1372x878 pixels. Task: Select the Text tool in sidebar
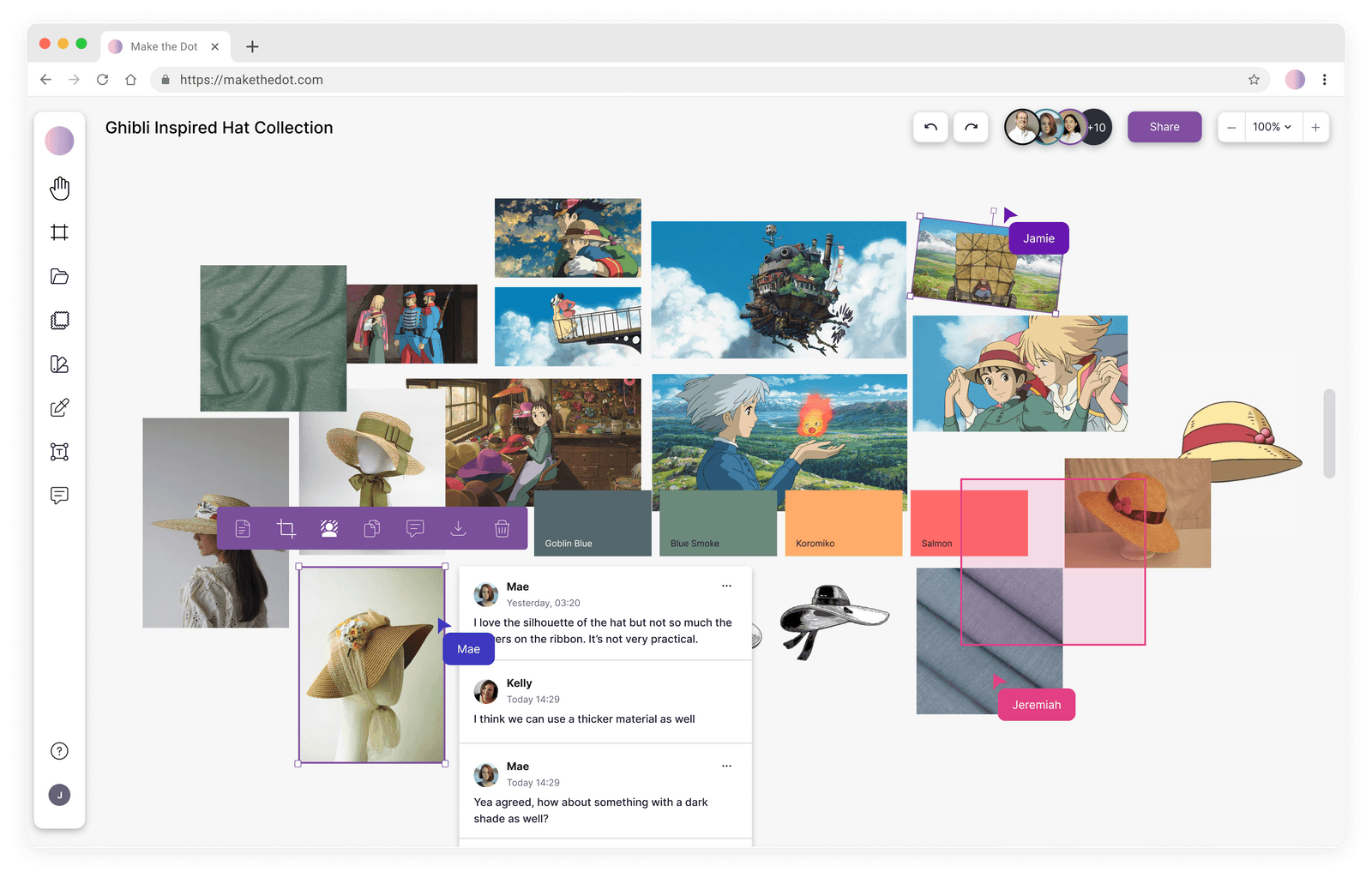click(59, 452)
